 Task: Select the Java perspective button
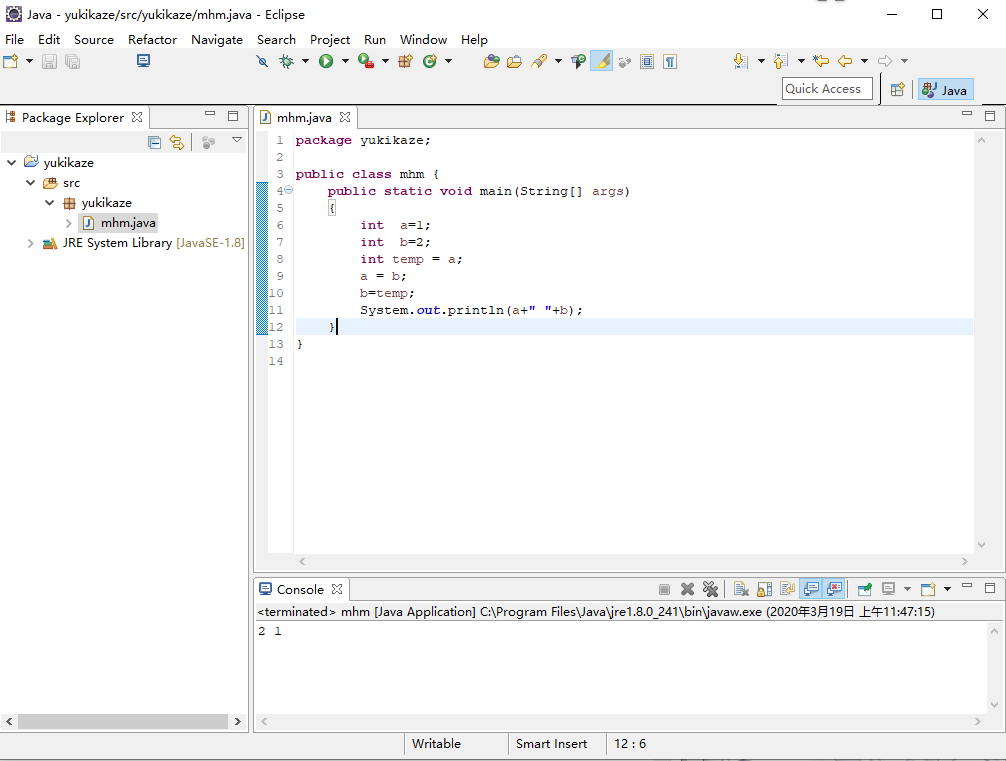point(945,90)
